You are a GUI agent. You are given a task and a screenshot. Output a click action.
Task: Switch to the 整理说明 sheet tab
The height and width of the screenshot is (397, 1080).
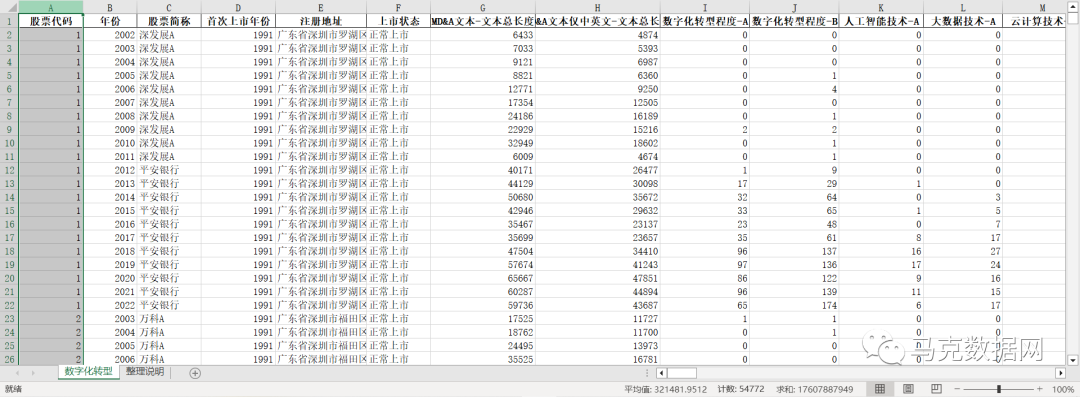[145, 372]
